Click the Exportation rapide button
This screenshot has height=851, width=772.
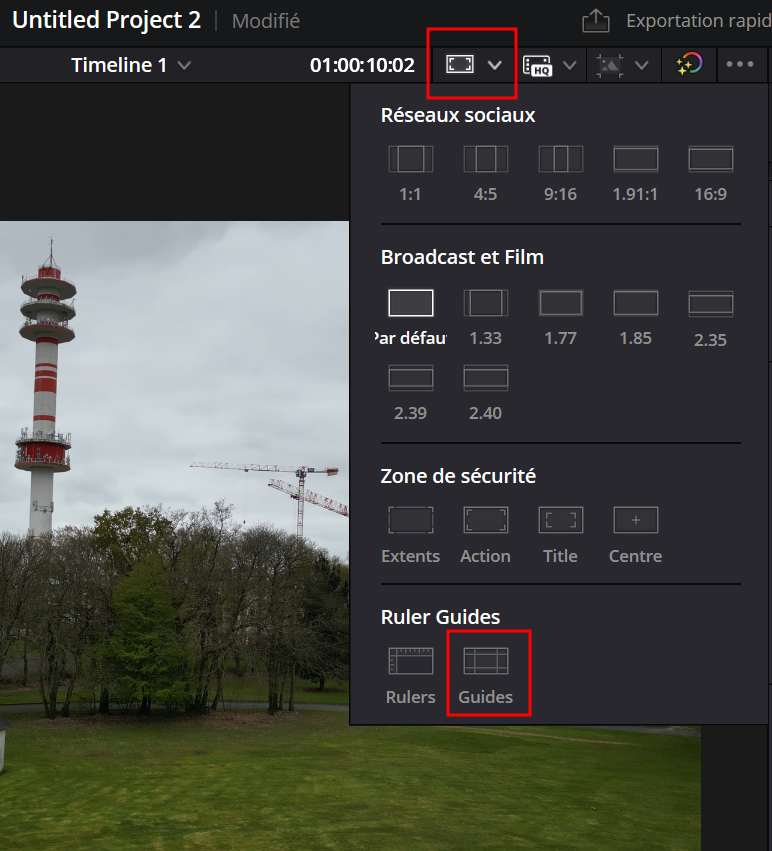click(699, 21)
